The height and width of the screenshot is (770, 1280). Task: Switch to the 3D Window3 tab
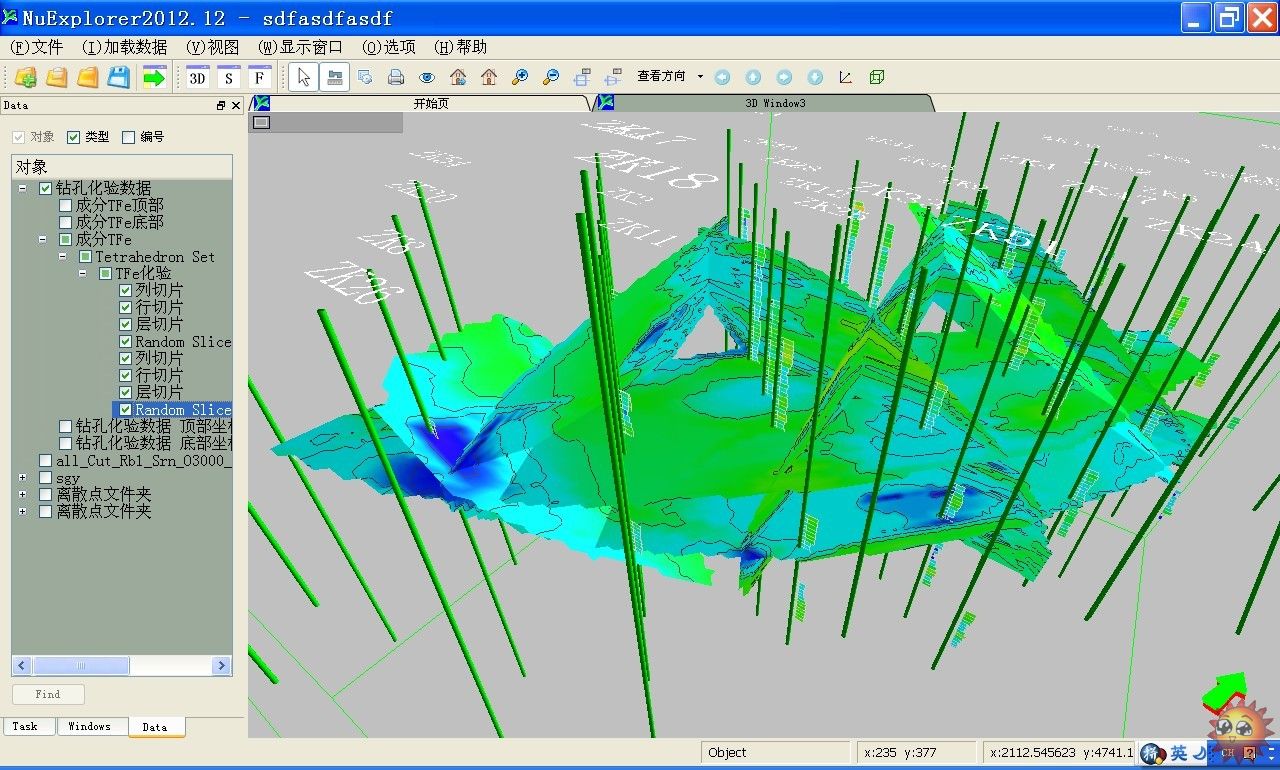coord(775,103)
